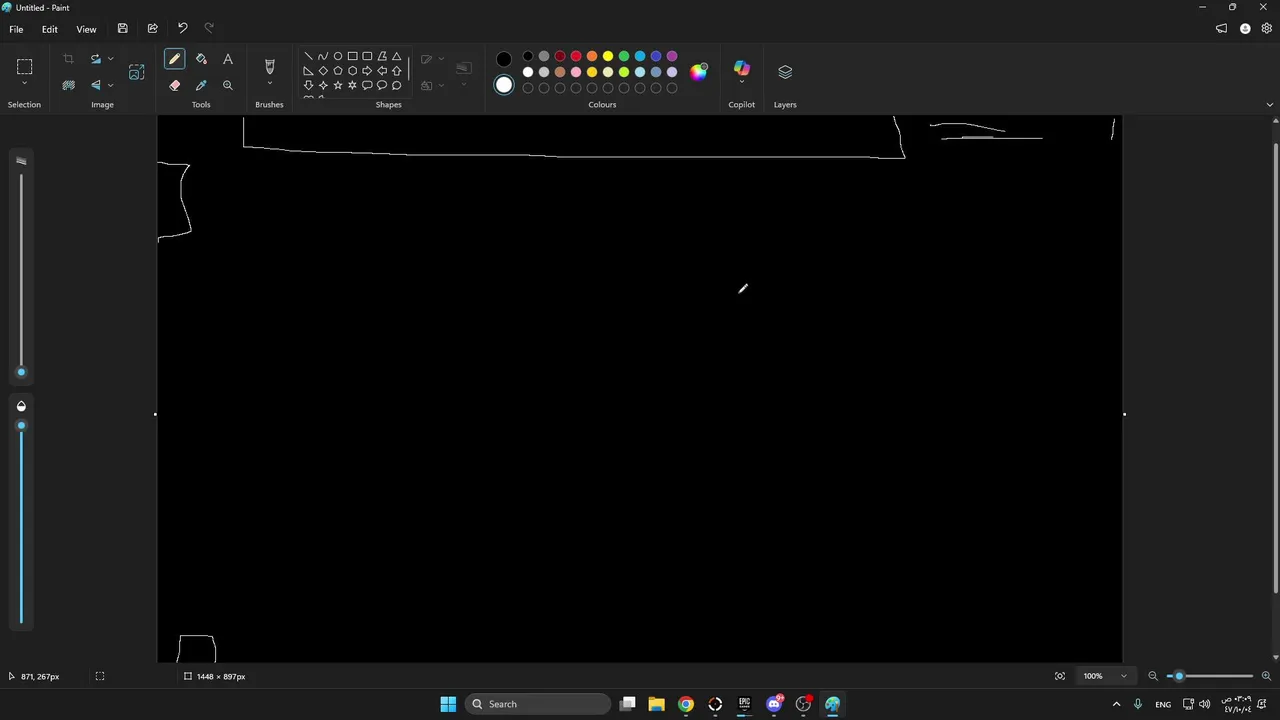1280x720 pixels.
Task: Click the vertical canvas scrollbar
Action: tap(1275, 368)
